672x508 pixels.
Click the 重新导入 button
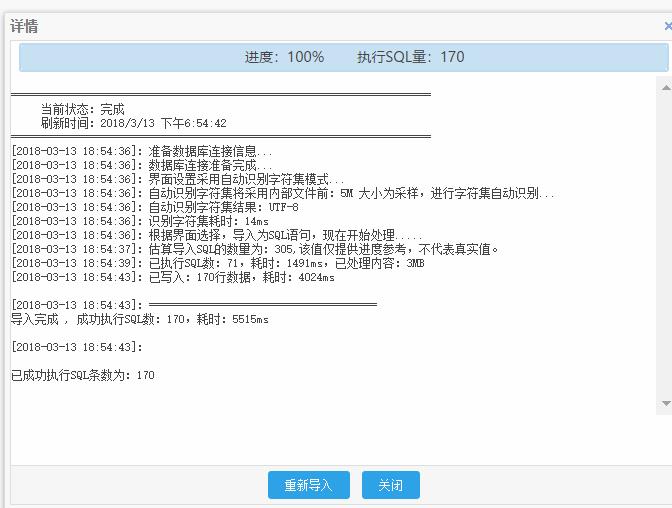click(x=308, y=485)
